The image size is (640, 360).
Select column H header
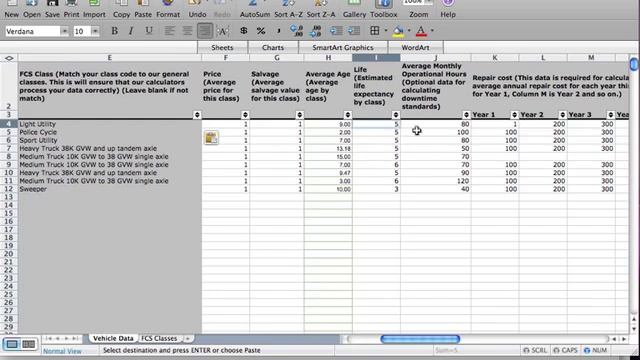click(x=328, y=58)
